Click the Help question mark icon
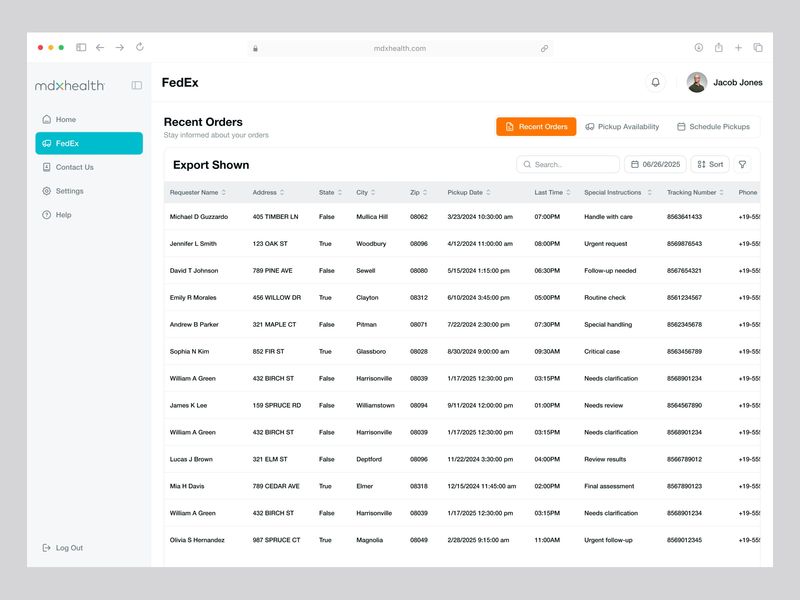800x600 pixels. [46, 215]
